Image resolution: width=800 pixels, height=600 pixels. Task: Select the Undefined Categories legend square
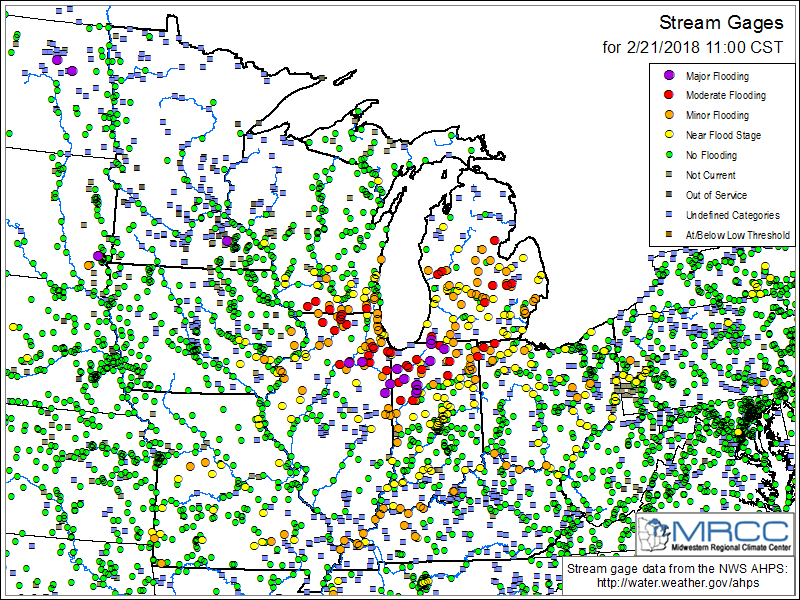(669, 215)
